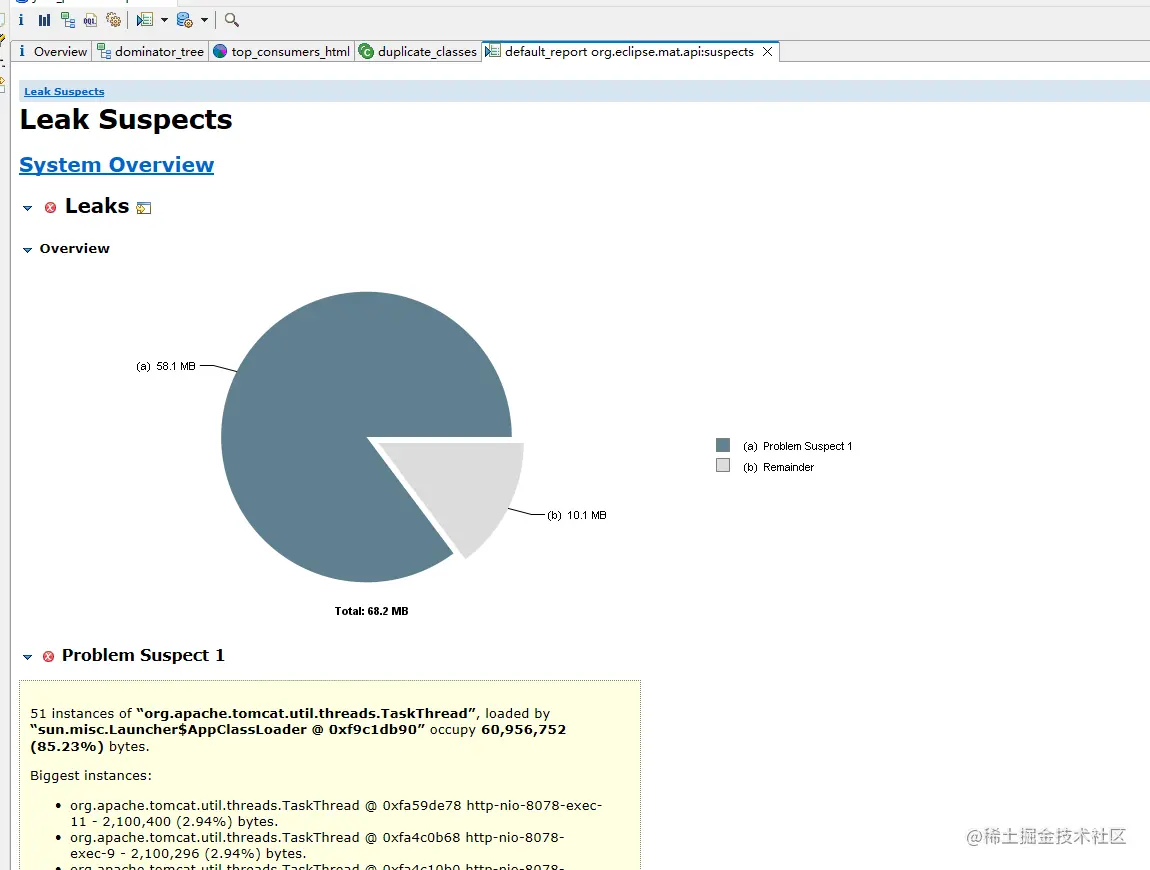Click the Remainder legend color swatch
This screenshot has width=1150, height=870.
tap(723, 466)
